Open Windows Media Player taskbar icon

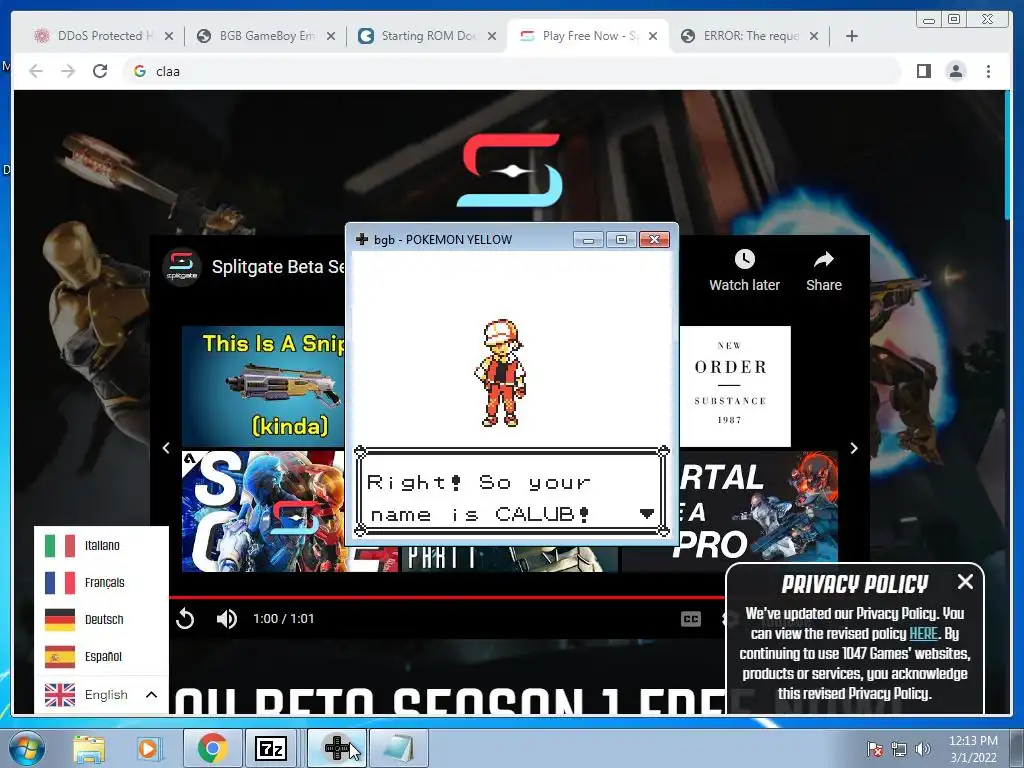148,749
